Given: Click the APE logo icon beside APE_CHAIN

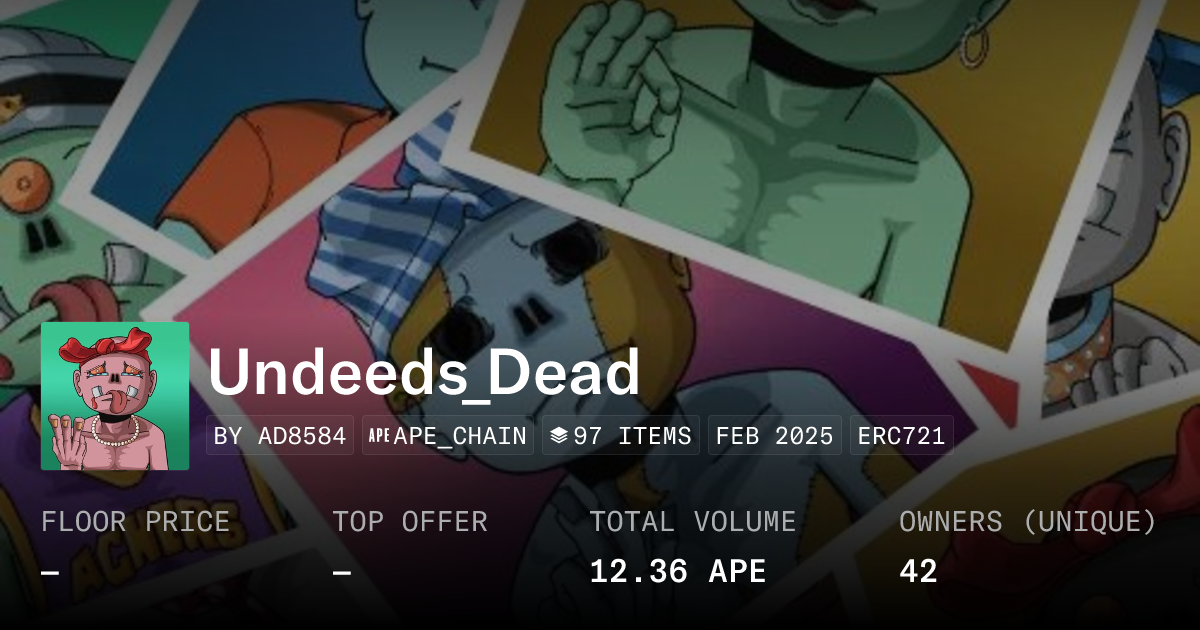Looking at the screenshot, I should coord(379,436).
